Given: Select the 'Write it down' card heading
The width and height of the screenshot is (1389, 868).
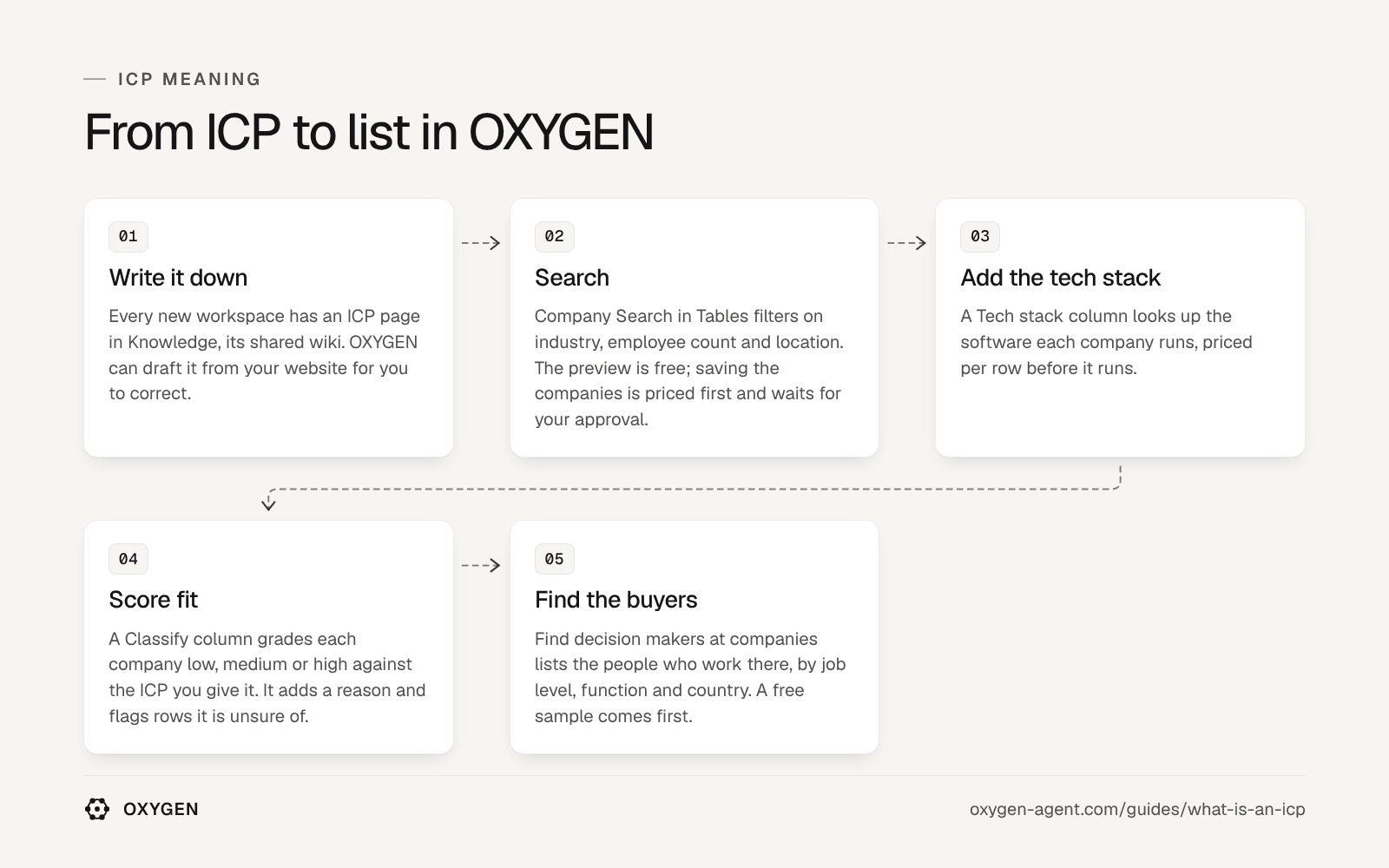Looking at the screenshot, I should (x=178, y=278).
